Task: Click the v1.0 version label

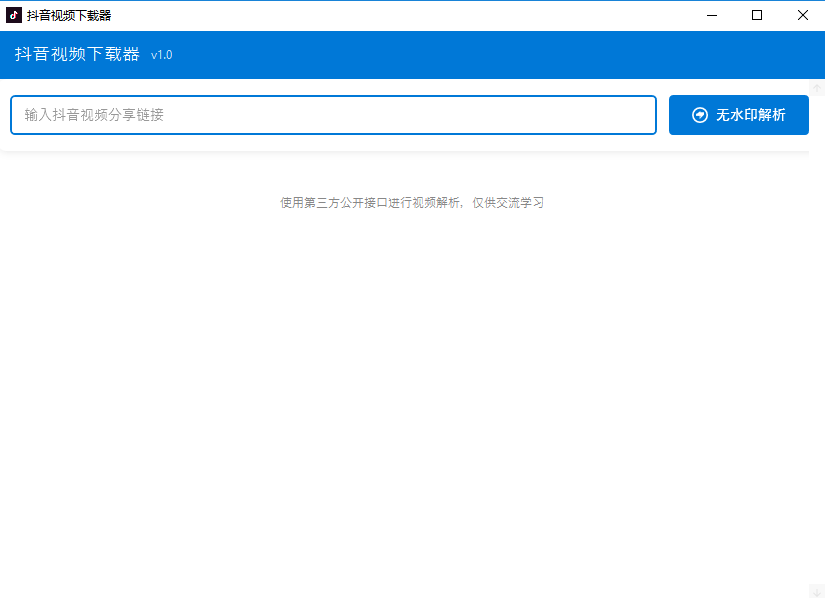Action: click(161, 55)
